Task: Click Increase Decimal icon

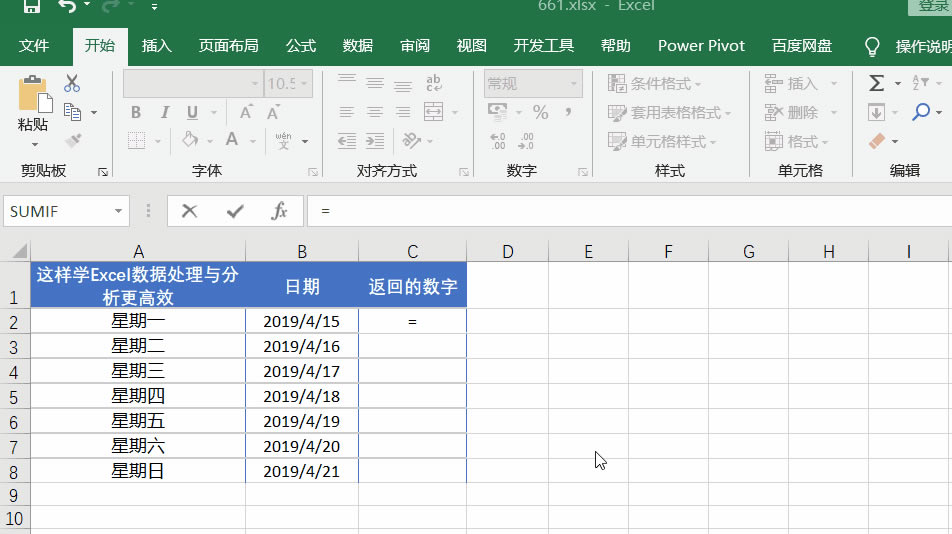Action: (498, 141)
